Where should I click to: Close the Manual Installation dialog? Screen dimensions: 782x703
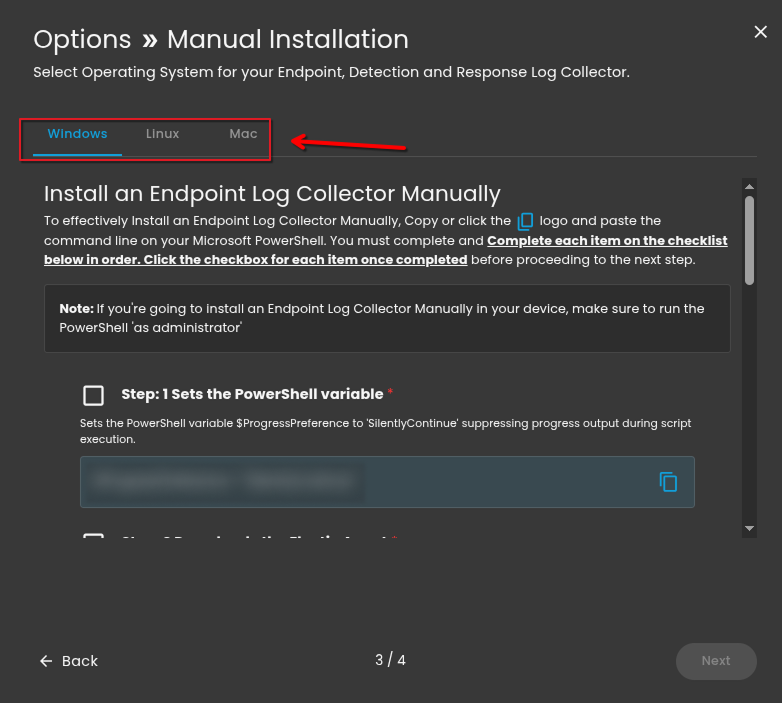click(x=760, y=32)
